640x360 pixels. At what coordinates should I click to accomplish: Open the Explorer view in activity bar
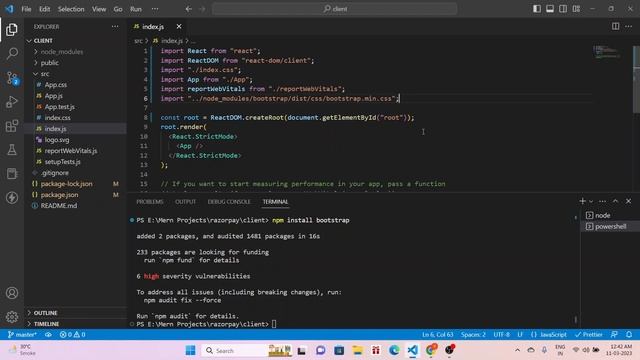[x=12, y=29]
